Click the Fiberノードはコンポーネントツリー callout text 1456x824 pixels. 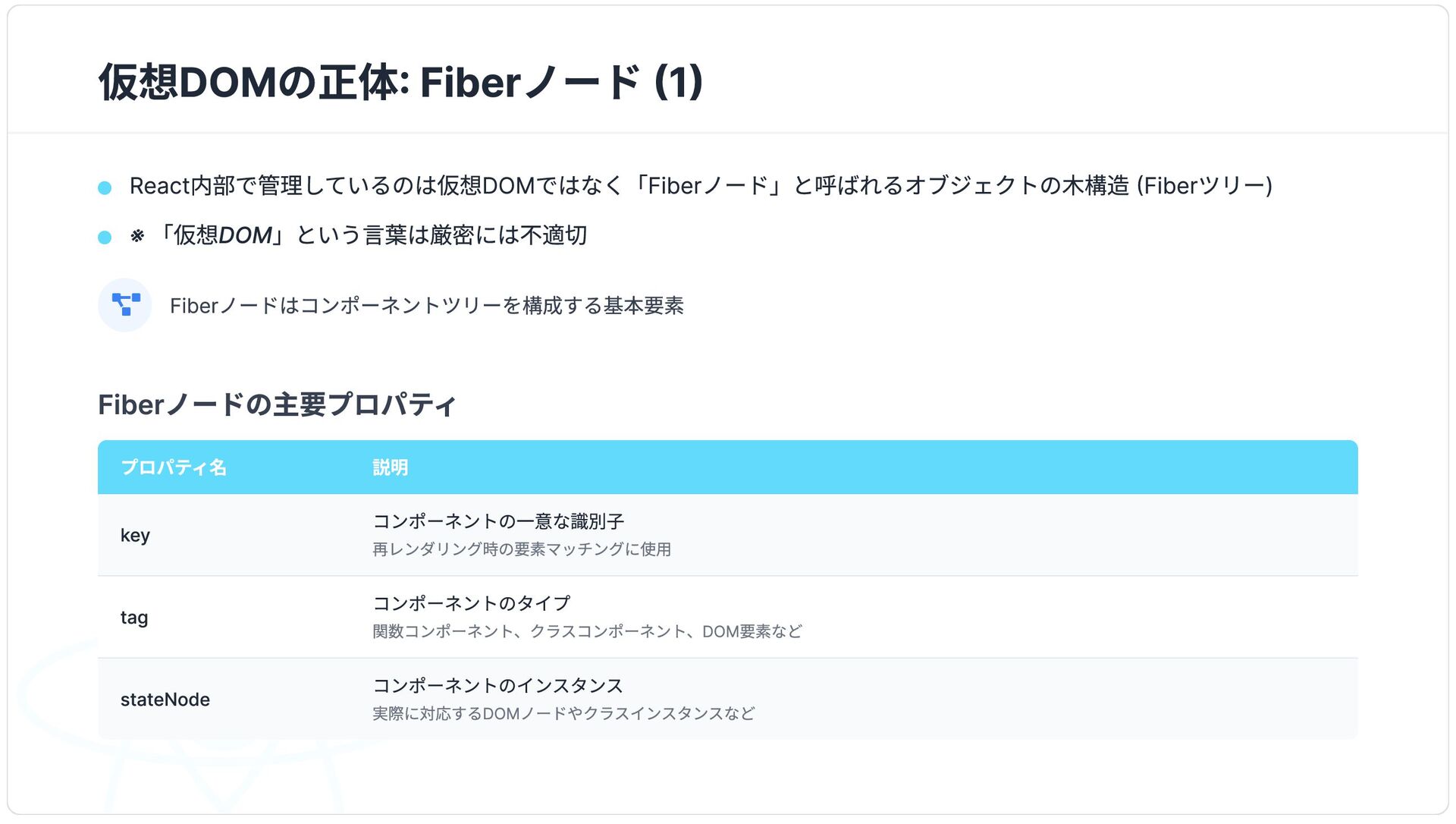(427, 306)
